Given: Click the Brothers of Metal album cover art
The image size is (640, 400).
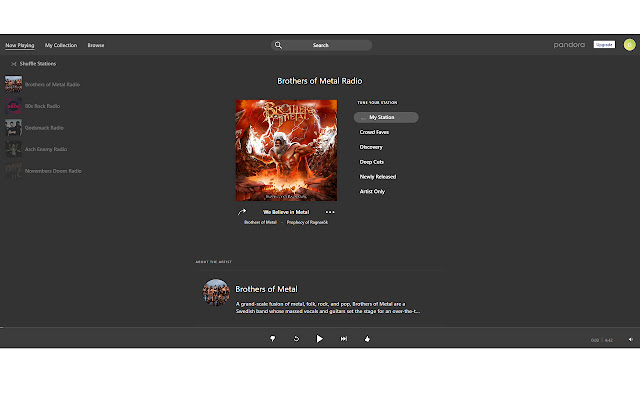Looking at the screenshot, I should (x=286, y=150).
